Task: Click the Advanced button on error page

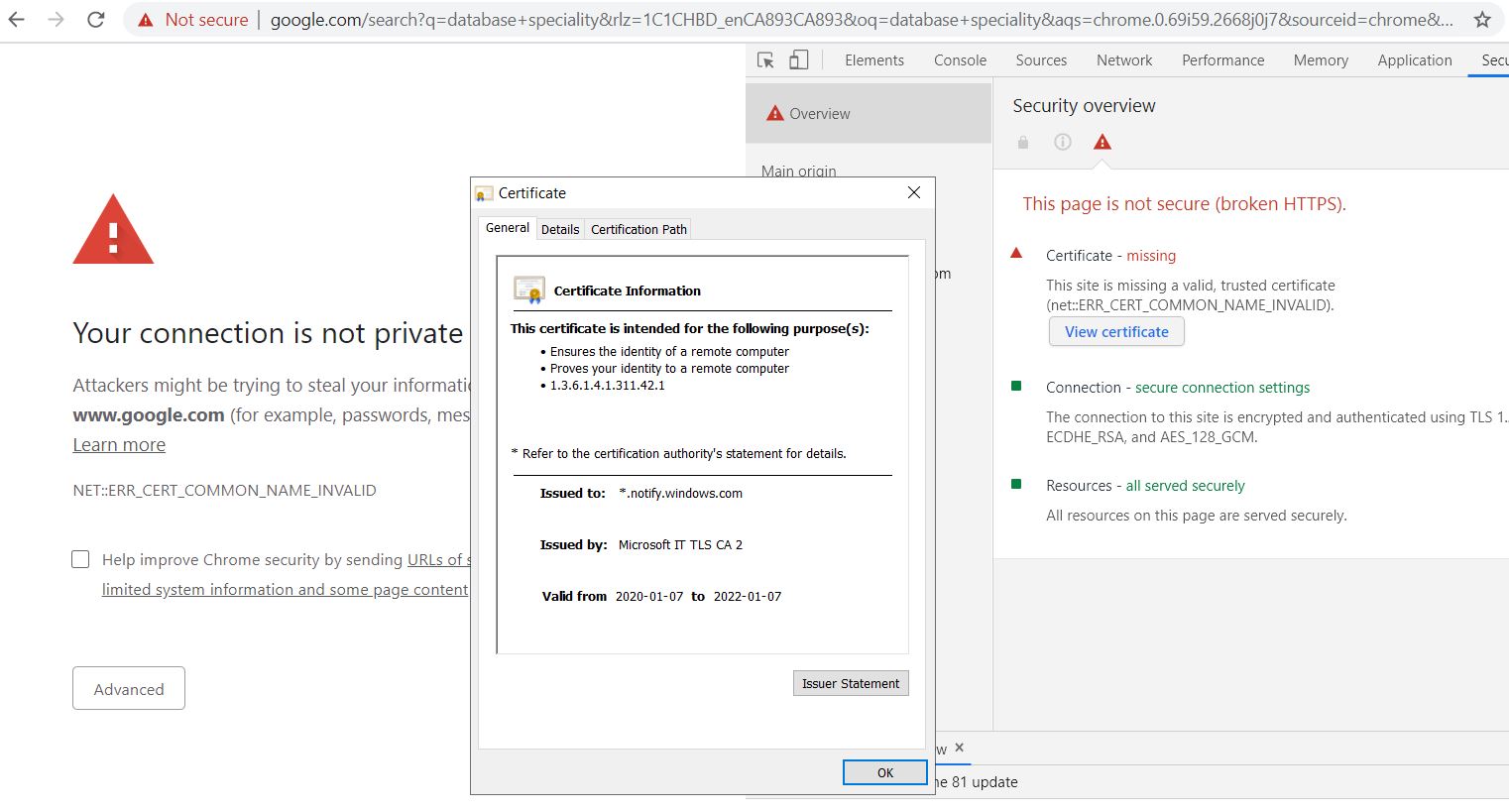Action: click(x=129, y=688)
